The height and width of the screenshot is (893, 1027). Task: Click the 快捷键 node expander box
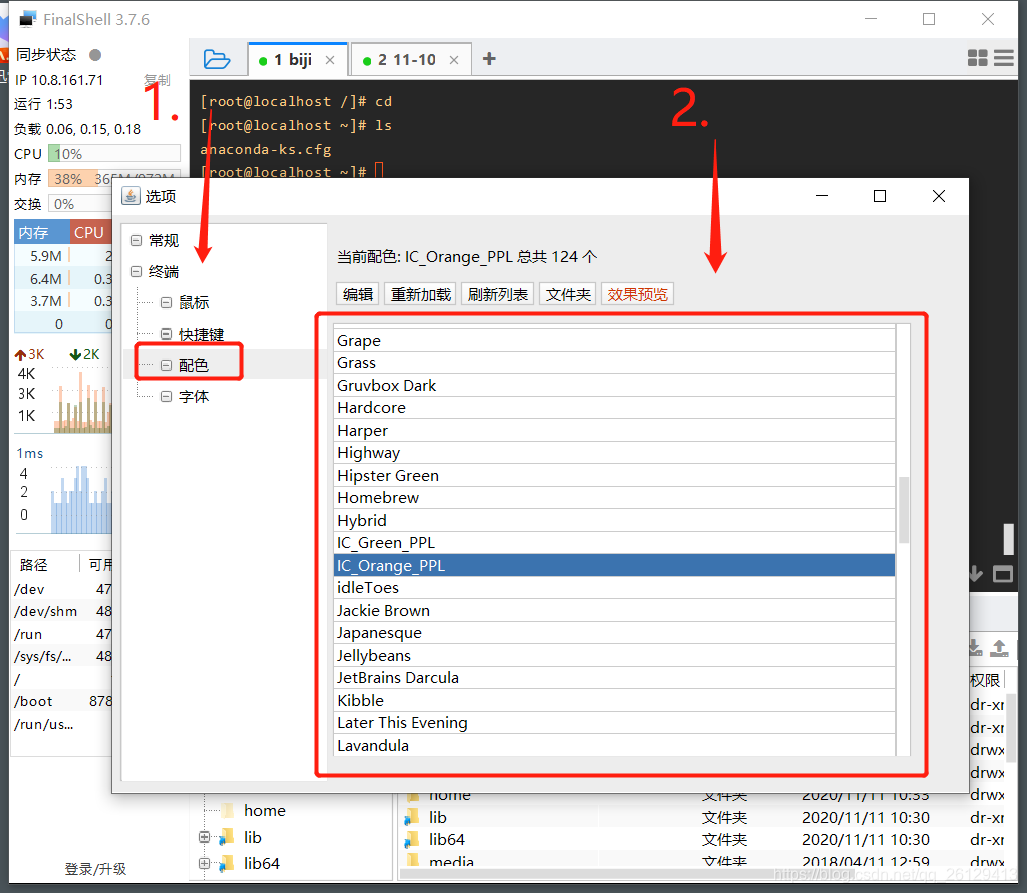pos(166,334)
